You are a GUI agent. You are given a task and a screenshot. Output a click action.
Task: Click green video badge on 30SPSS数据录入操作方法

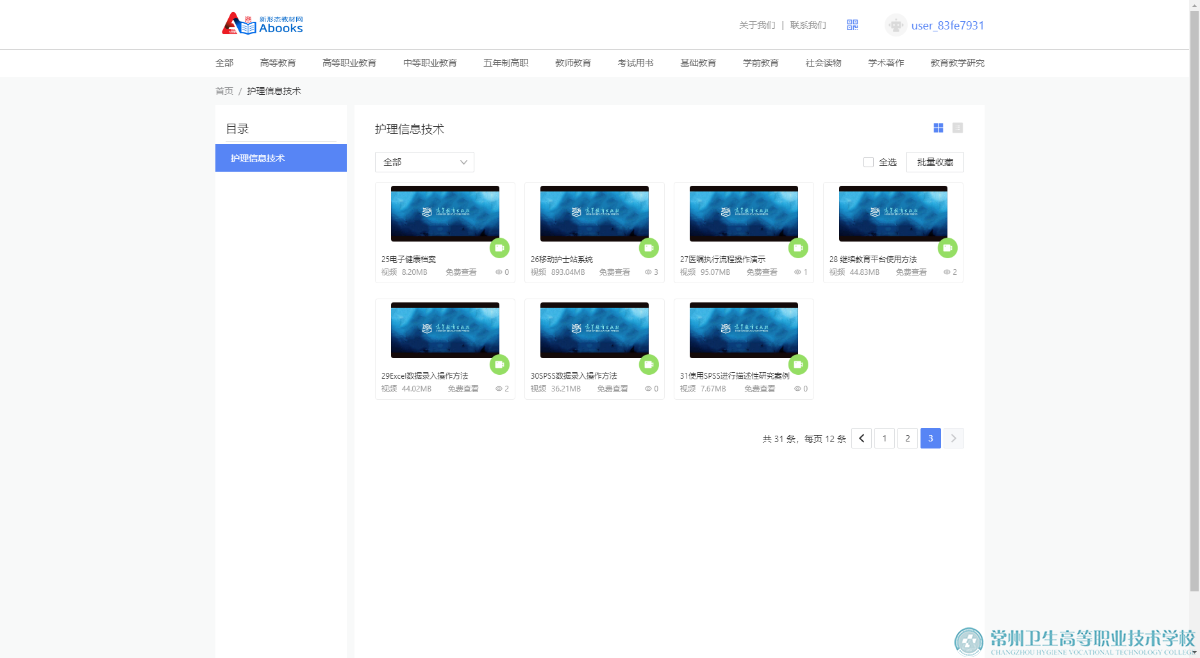[649, 364]
